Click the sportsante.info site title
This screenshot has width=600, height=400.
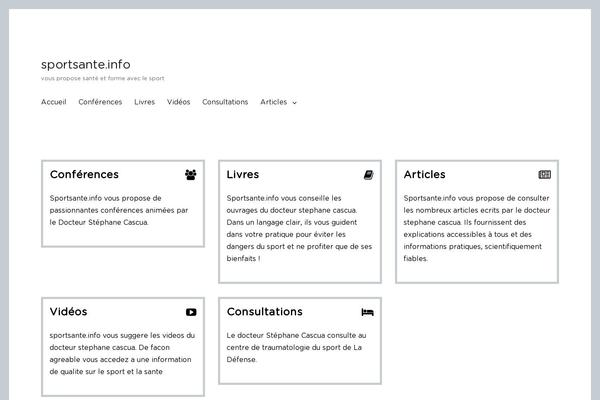coord(86,64)
